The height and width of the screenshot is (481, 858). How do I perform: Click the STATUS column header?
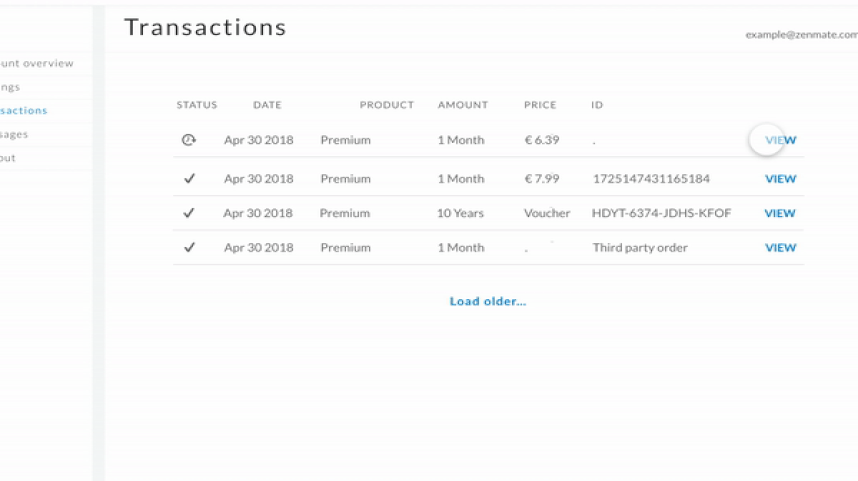[x=196, y=105]
